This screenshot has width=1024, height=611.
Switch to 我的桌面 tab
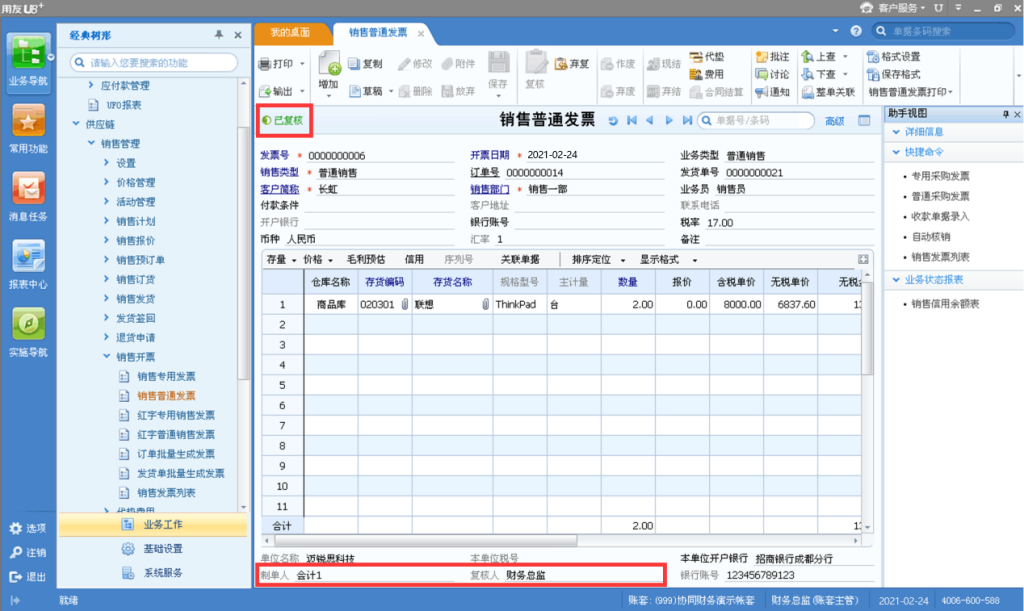[x=292, y=33]
